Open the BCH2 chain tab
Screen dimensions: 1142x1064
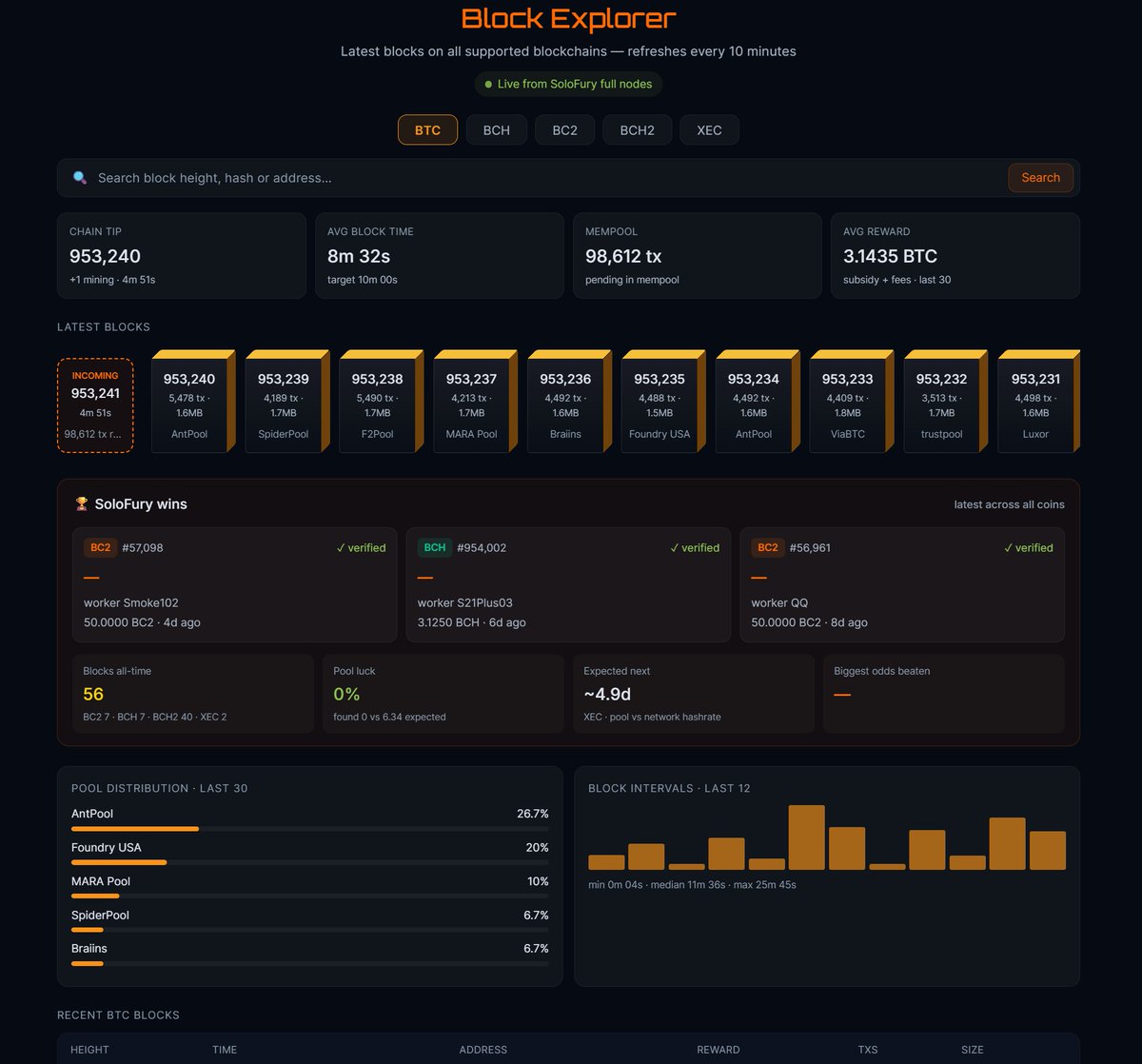(x=637, y=129)
